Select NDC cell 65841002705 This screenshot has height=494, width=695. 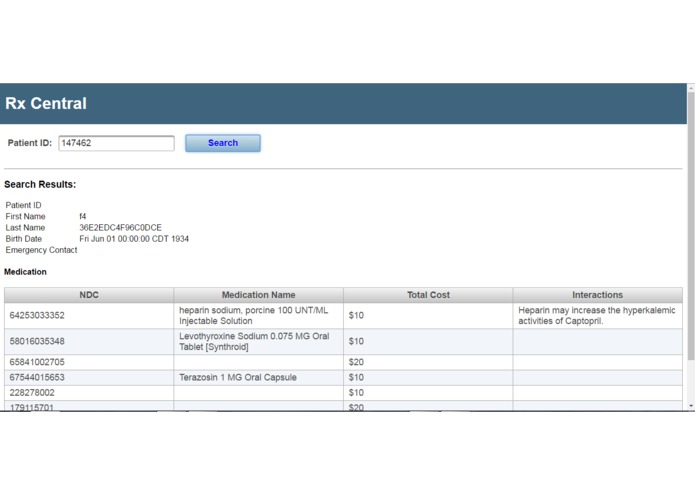coord(89,362)
